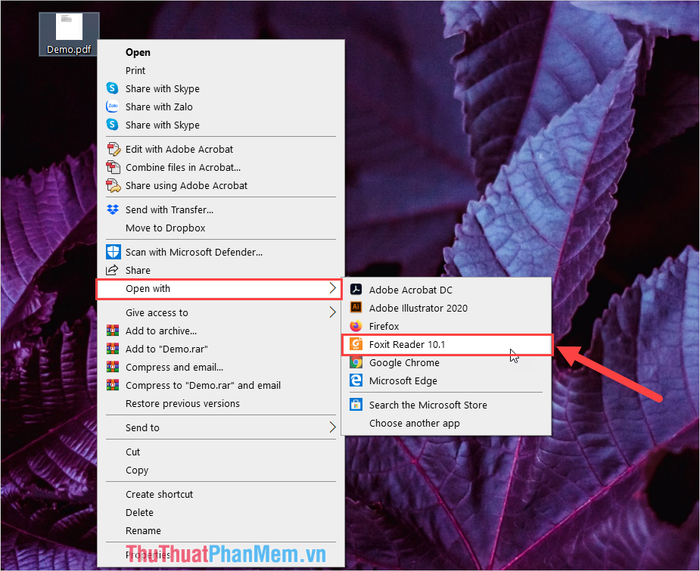Click the Adobe Acrobat DC icon in submenu
Screen dimensions: 700x571
[x=356, y=289]
